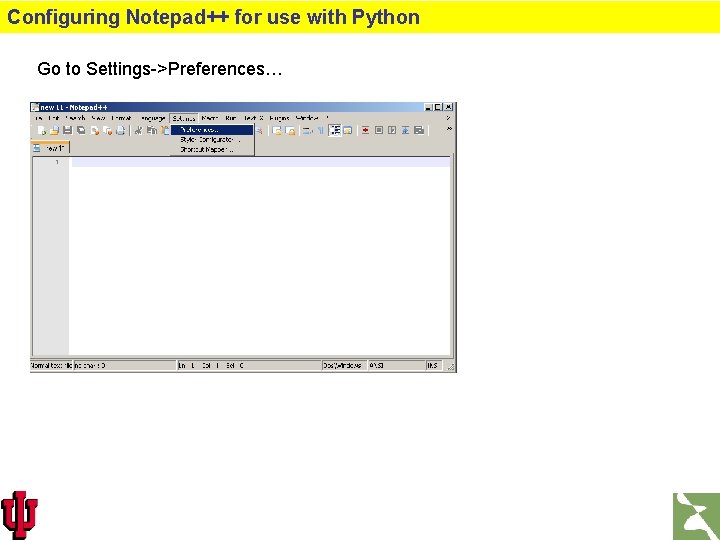The width and height of the screenshot is (720, 540).
Task: Click the red Record macro icon
Action: [366, 130]
